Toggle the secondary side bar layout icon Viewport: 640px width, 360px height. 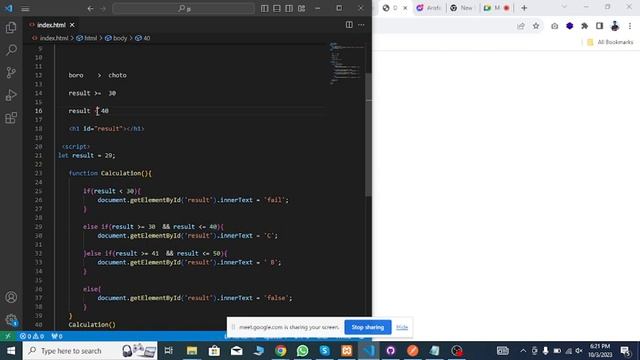pos(289,9)
